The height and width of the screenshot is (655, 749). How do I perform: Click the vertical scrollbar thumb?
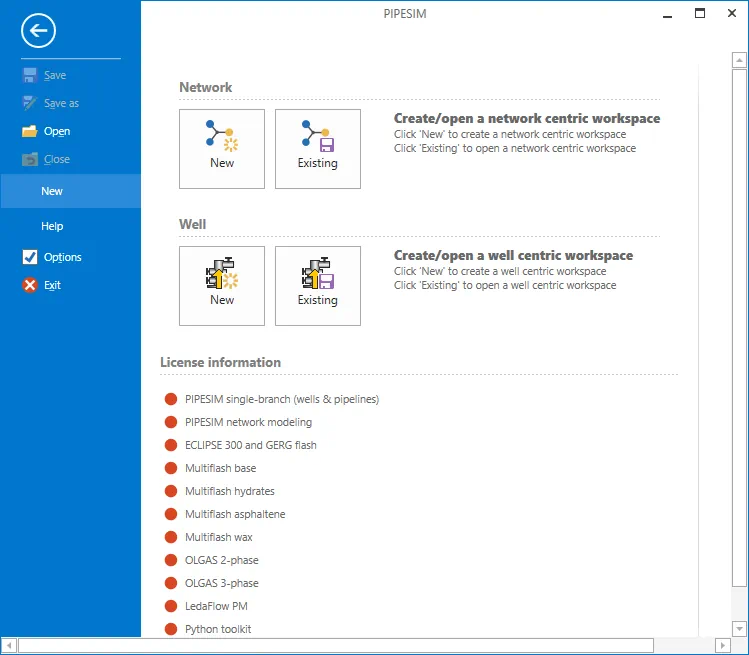point(739,328)
